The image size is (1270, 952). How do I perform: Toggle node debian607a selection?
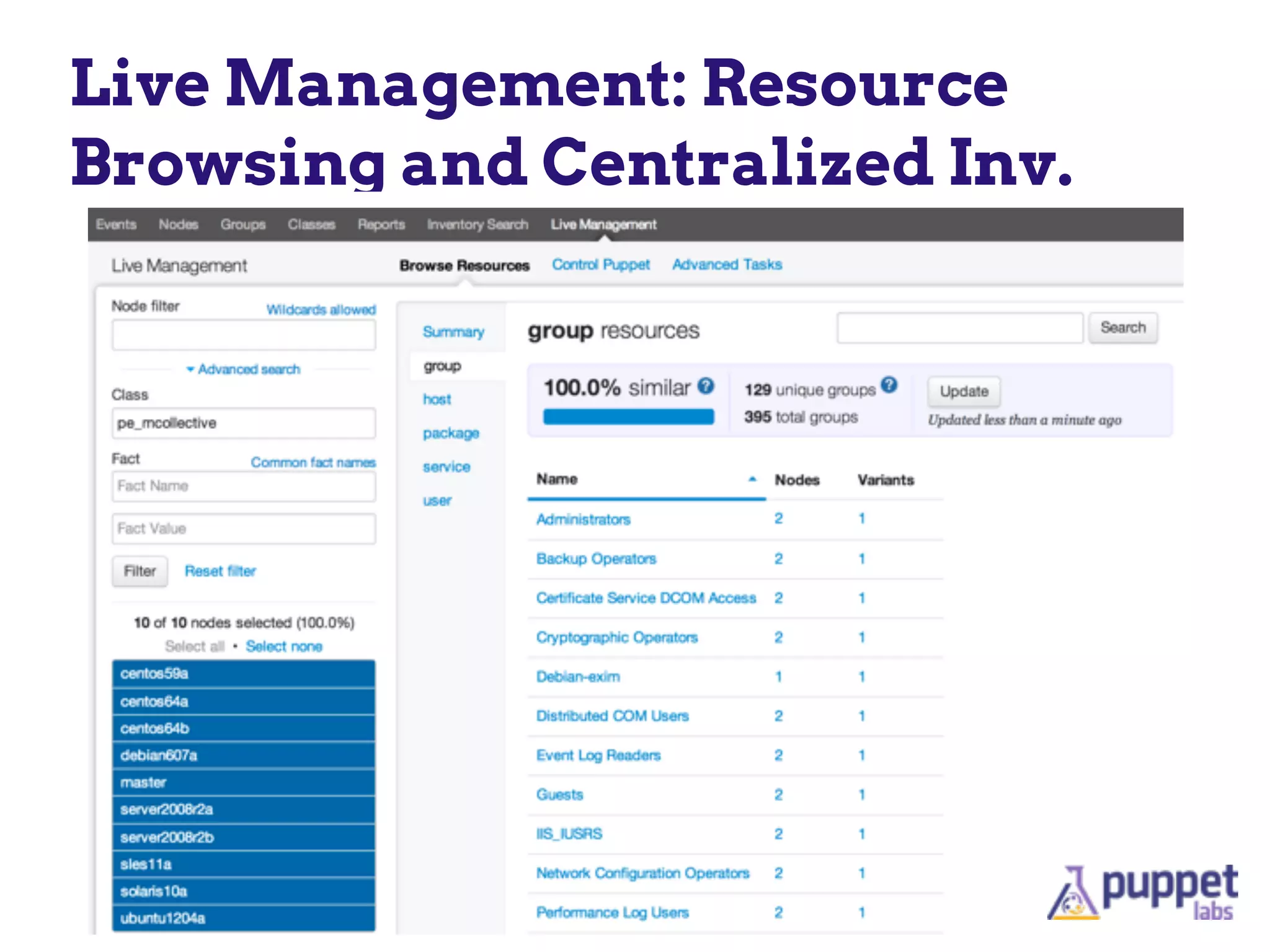click(x=244, y=756)
